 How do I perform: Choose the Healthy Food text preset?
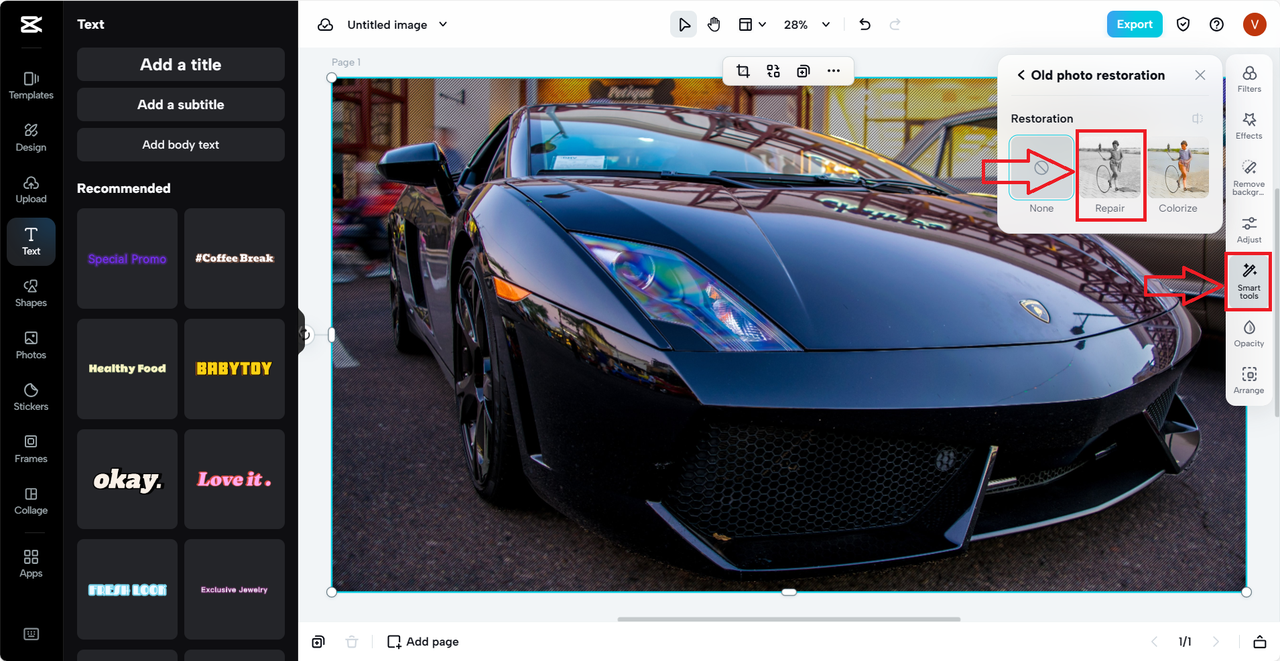127,369
